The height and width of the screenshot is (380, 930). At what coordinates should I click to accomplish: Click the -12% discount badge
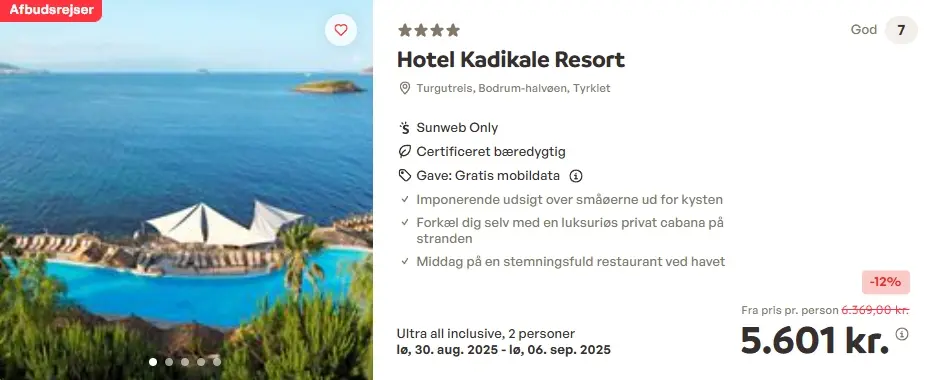tap(886, 282)
